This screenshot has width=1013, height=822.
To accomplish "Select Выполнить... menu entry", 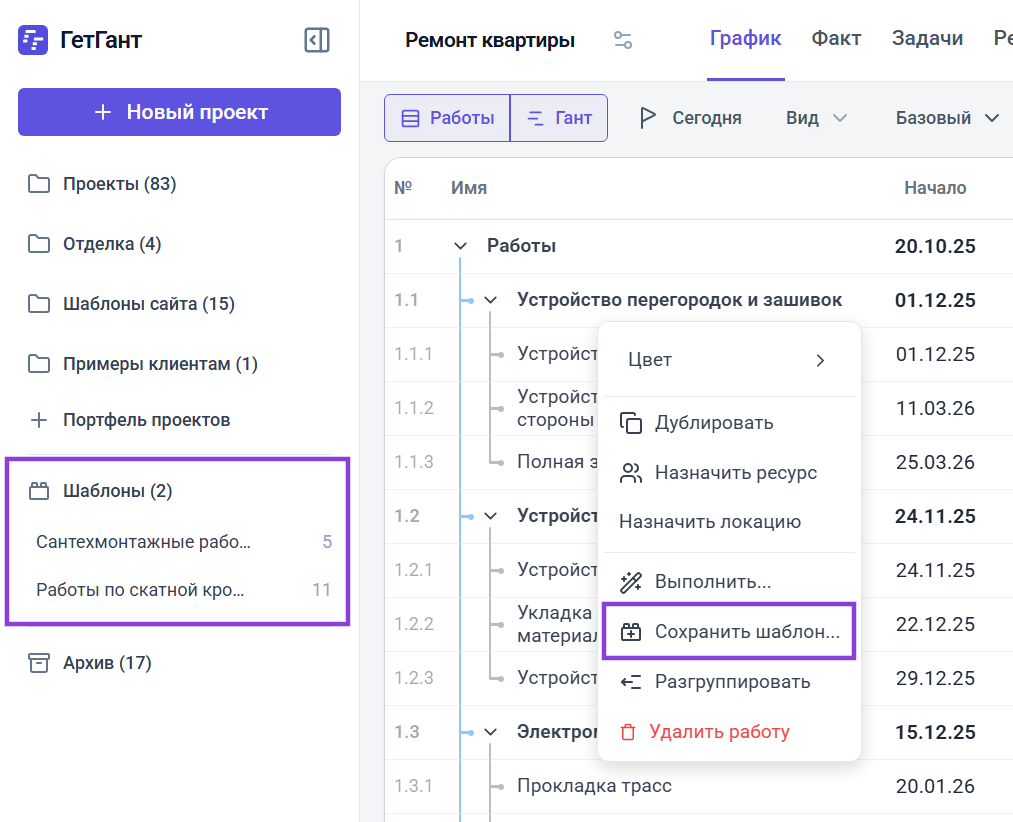I will click(x=729, y=582).
